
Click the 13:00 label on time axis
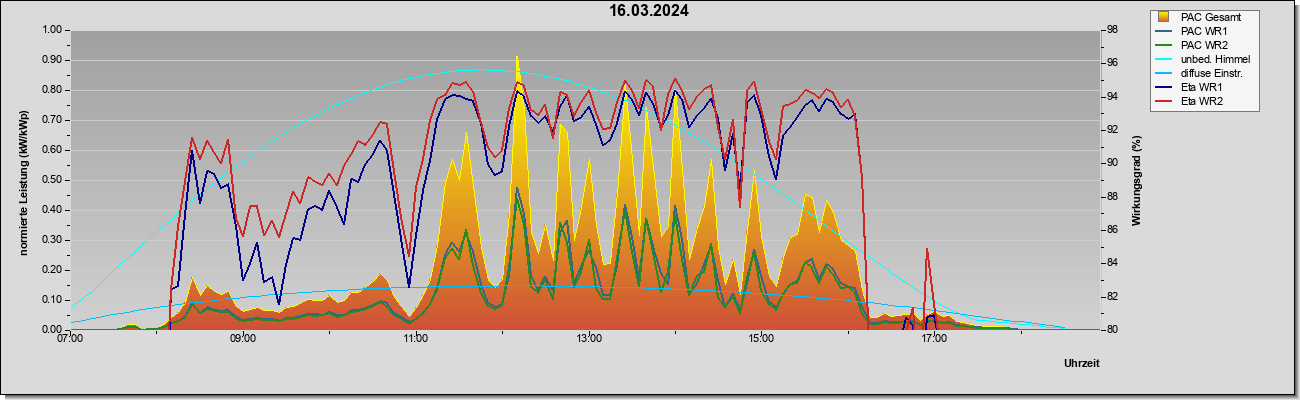click(589, 340)
